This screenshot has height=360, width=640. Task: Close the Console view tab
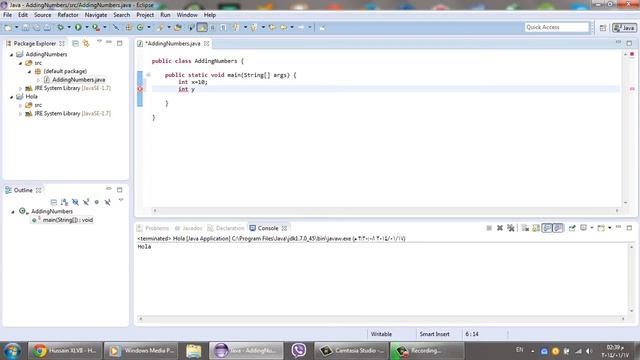[284, 228]
